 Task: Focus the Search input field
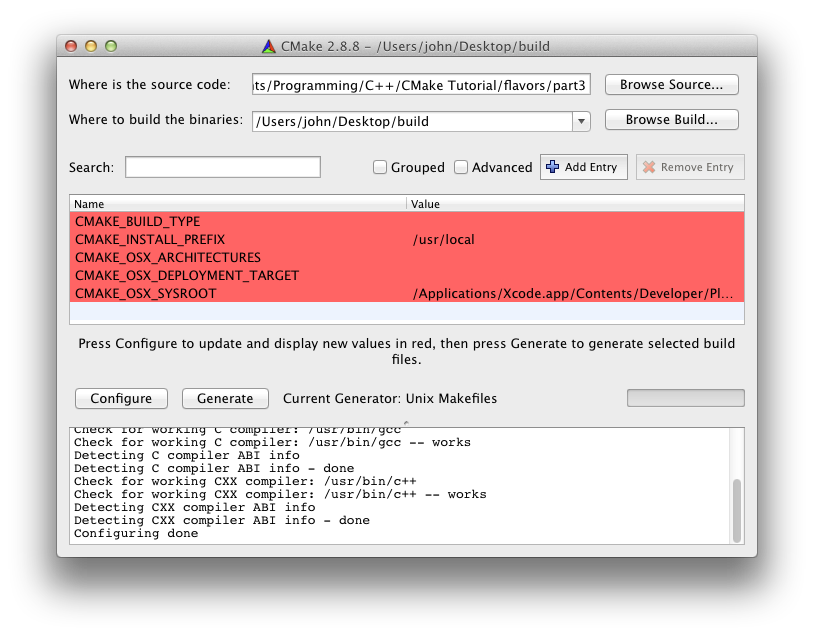(223, 167)
